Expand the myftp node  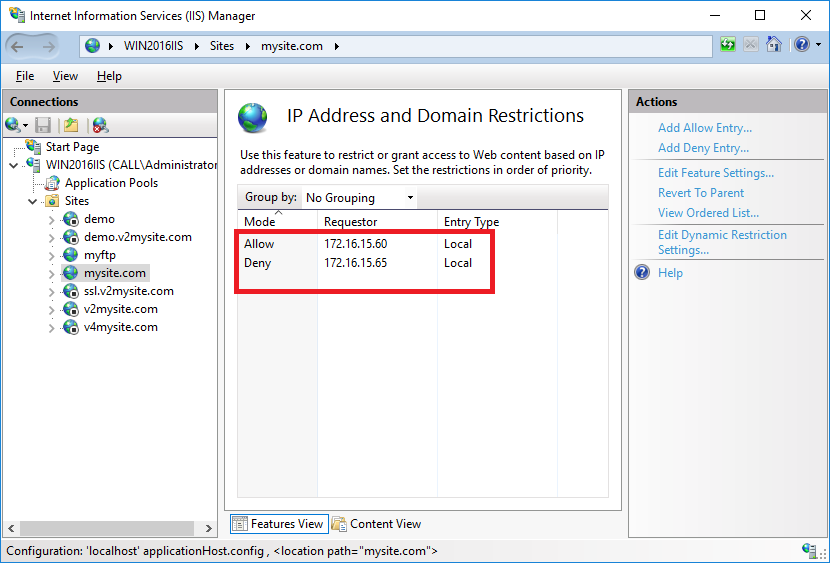pyautogui.click(x=51, y=256)
